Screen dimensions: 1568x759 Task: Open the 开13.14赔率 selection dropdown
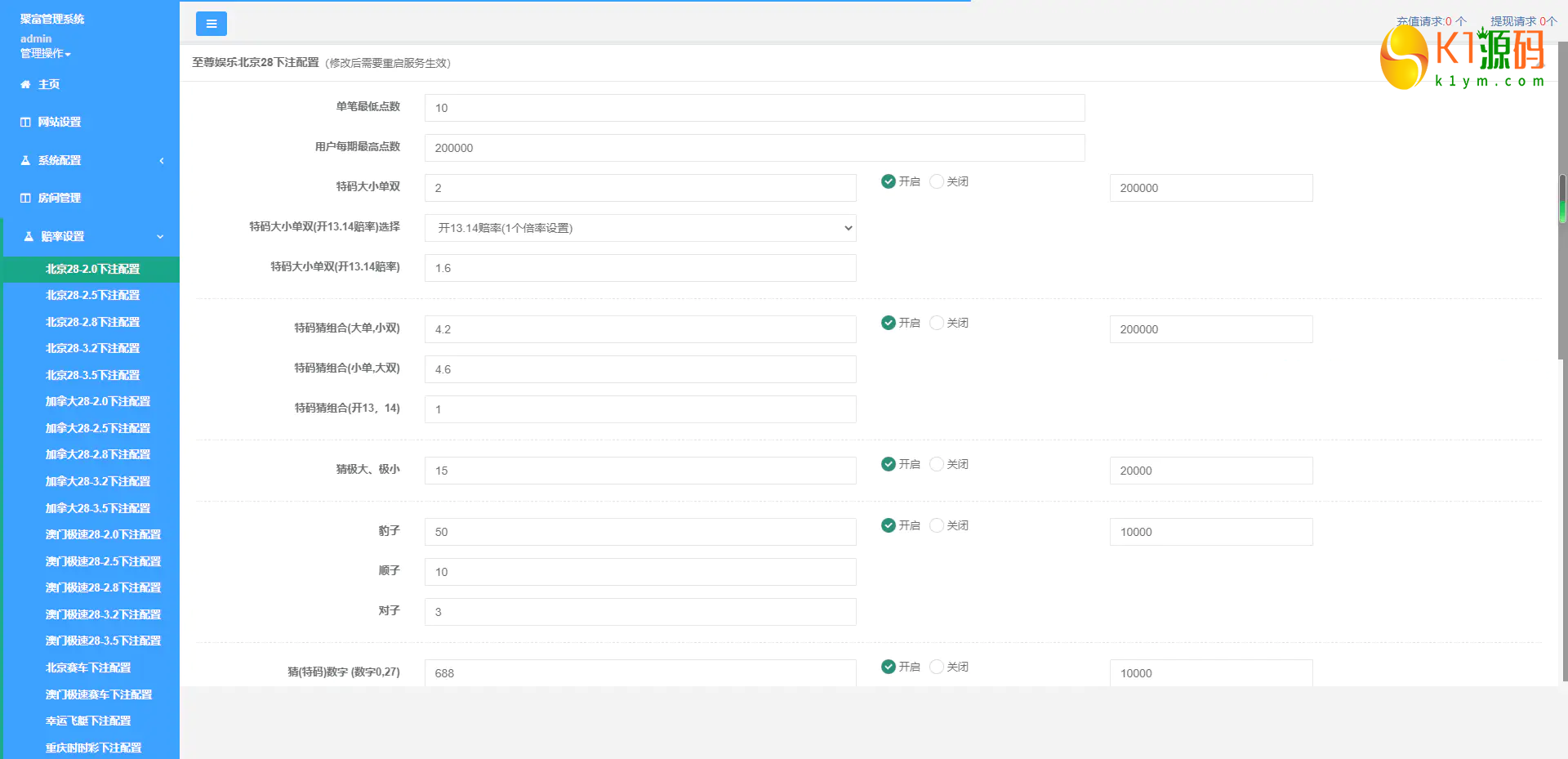640,228
